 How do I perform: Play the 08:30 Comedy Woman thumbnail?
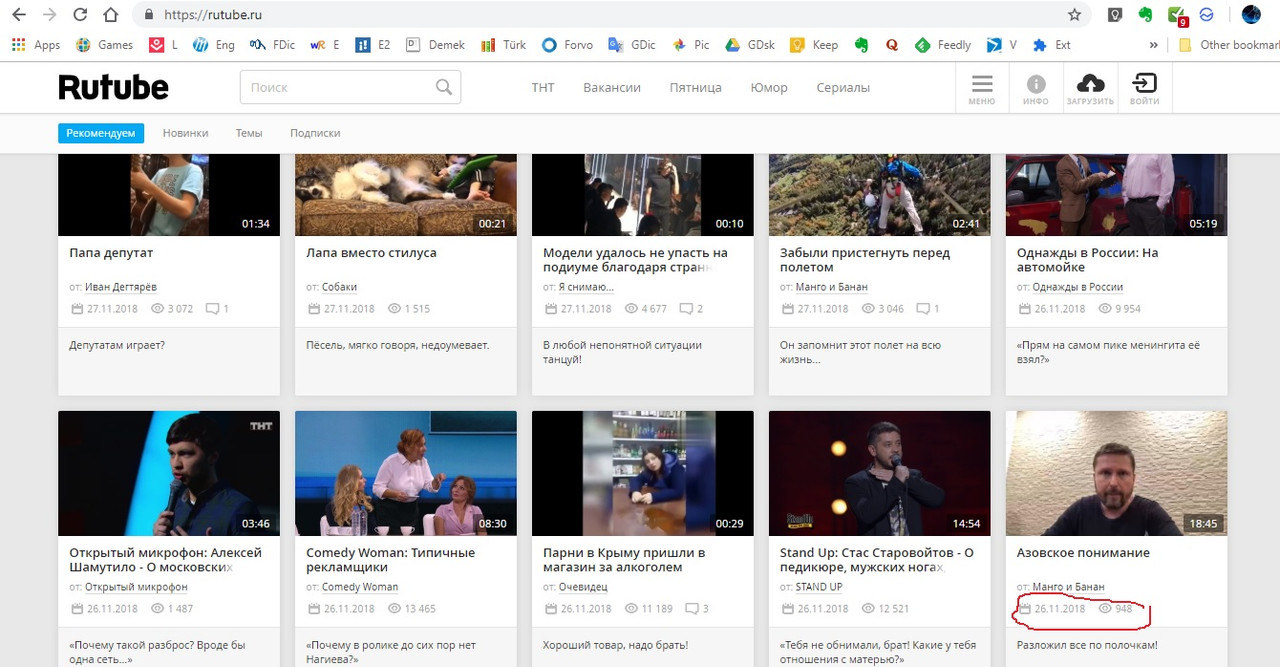click(x=406, y=473)
